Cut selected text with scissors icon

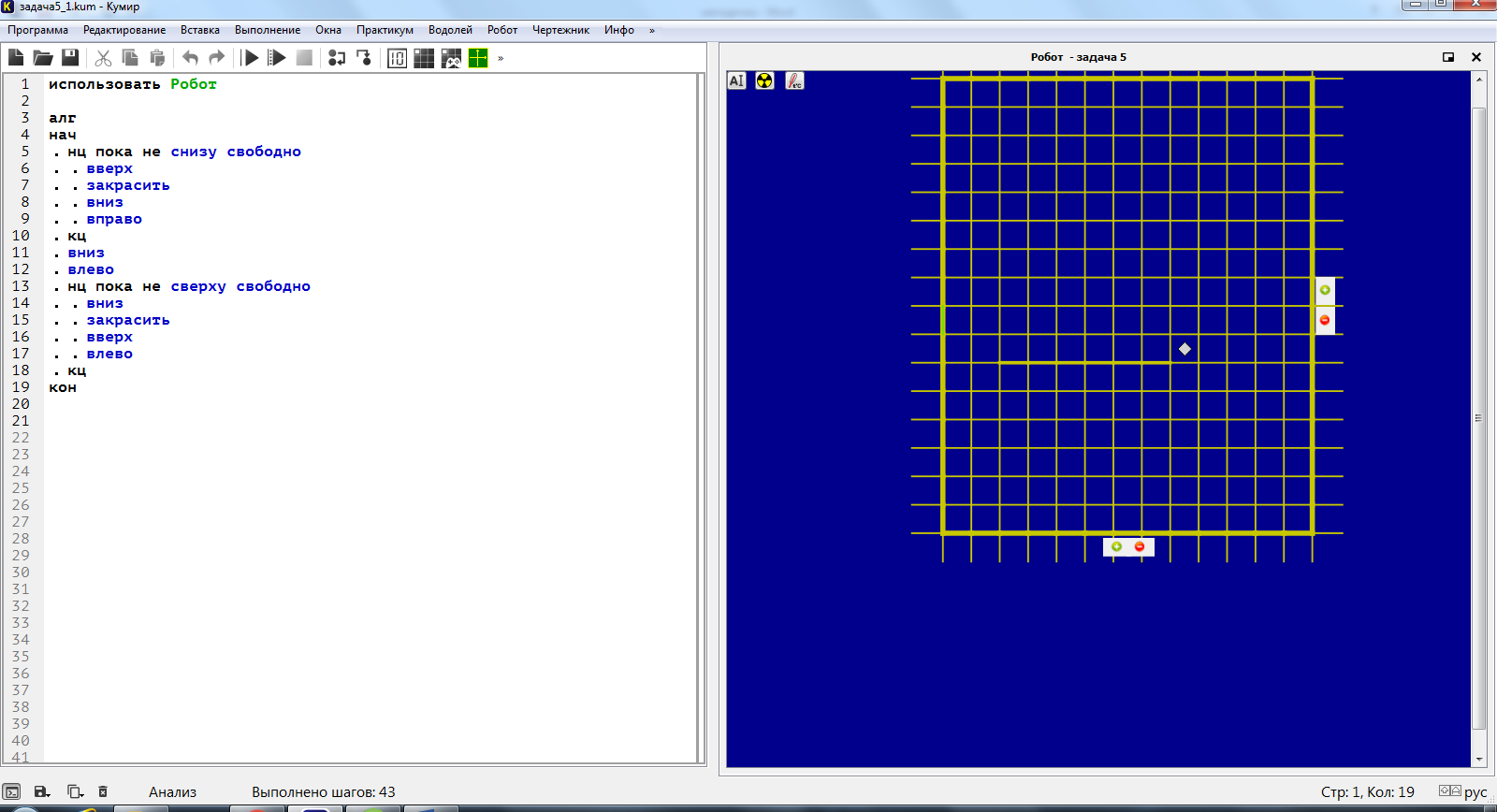coord(103,58)
